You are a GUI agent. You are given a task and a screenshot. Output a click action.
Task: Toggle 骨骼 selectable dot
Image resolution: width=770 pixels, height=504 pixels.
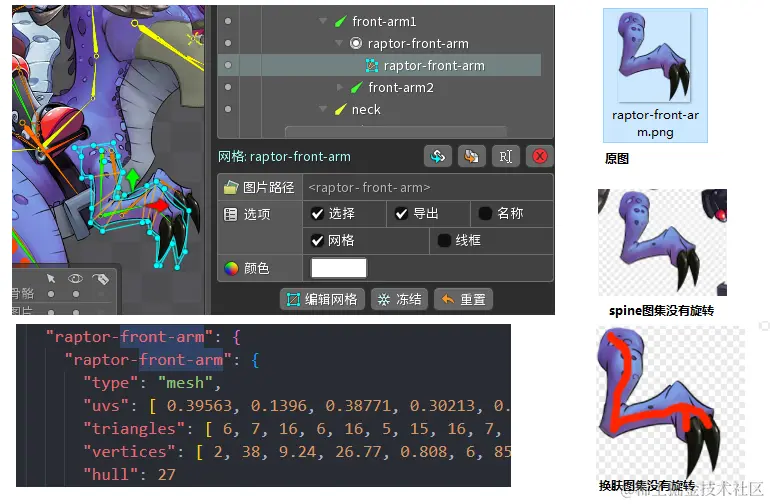pyautogui.click(x=51, y=294)
